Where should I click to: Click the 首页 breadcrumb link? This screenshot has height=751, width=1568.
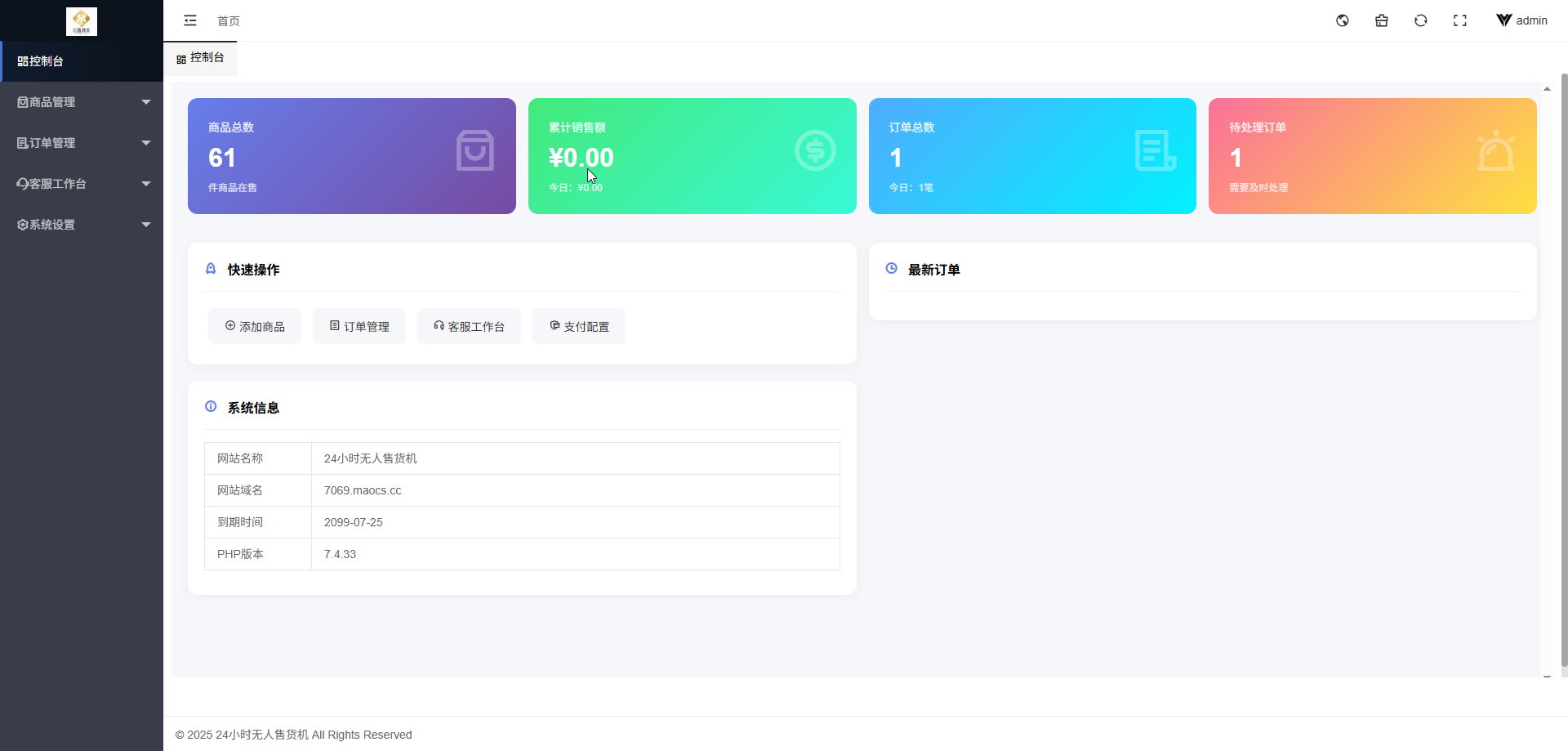click(x=229, y=21)
